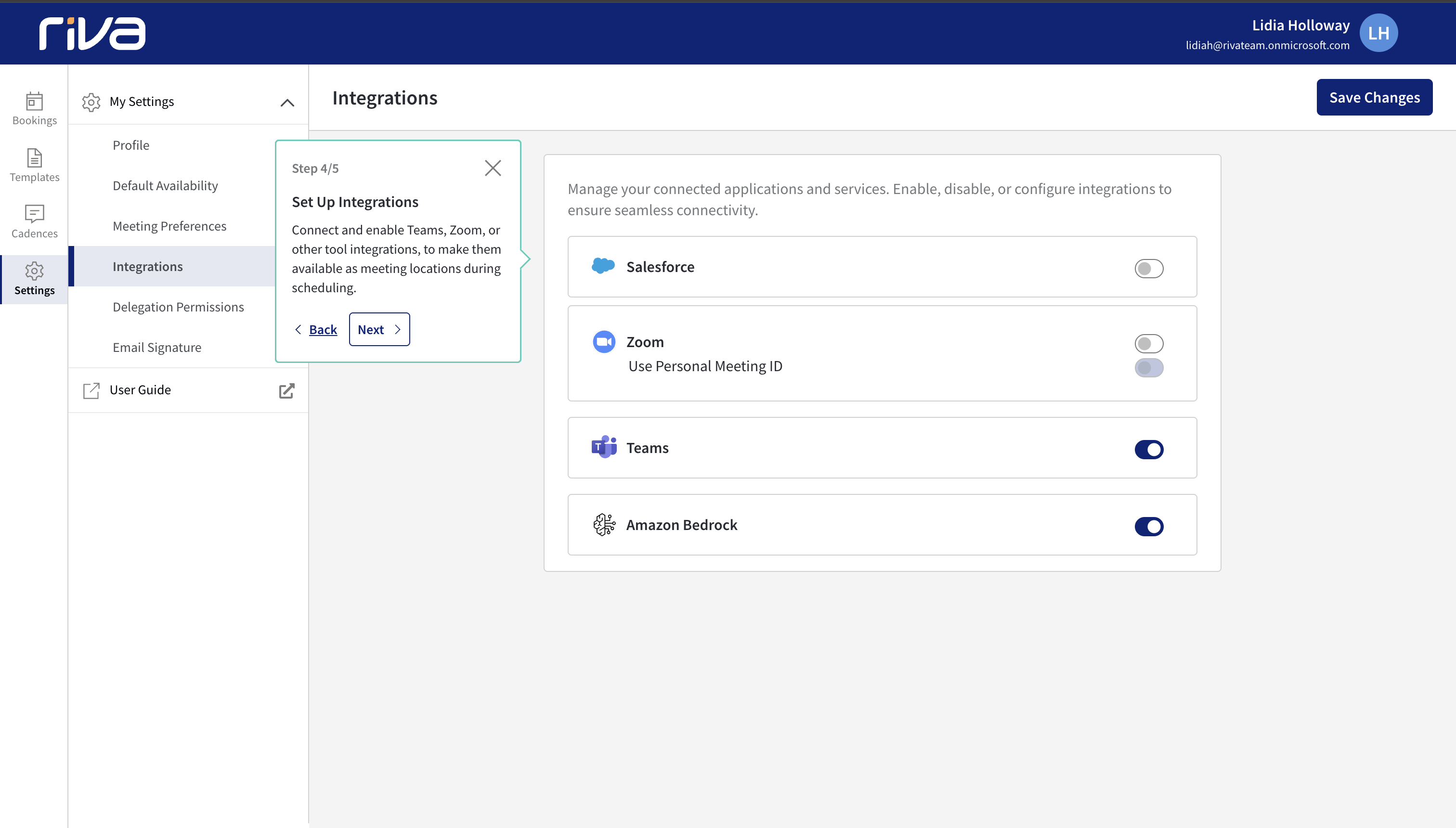1456x828 pixels.
Task: Click the User Guide external link icon
Action: click(286, 390)
